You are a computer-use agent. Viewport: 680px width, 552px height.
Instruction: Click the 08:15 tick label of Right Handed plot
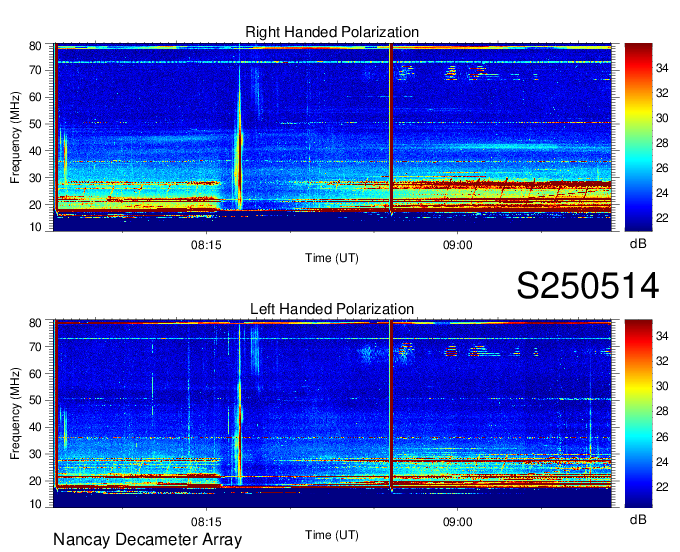(x=206, y=245)
